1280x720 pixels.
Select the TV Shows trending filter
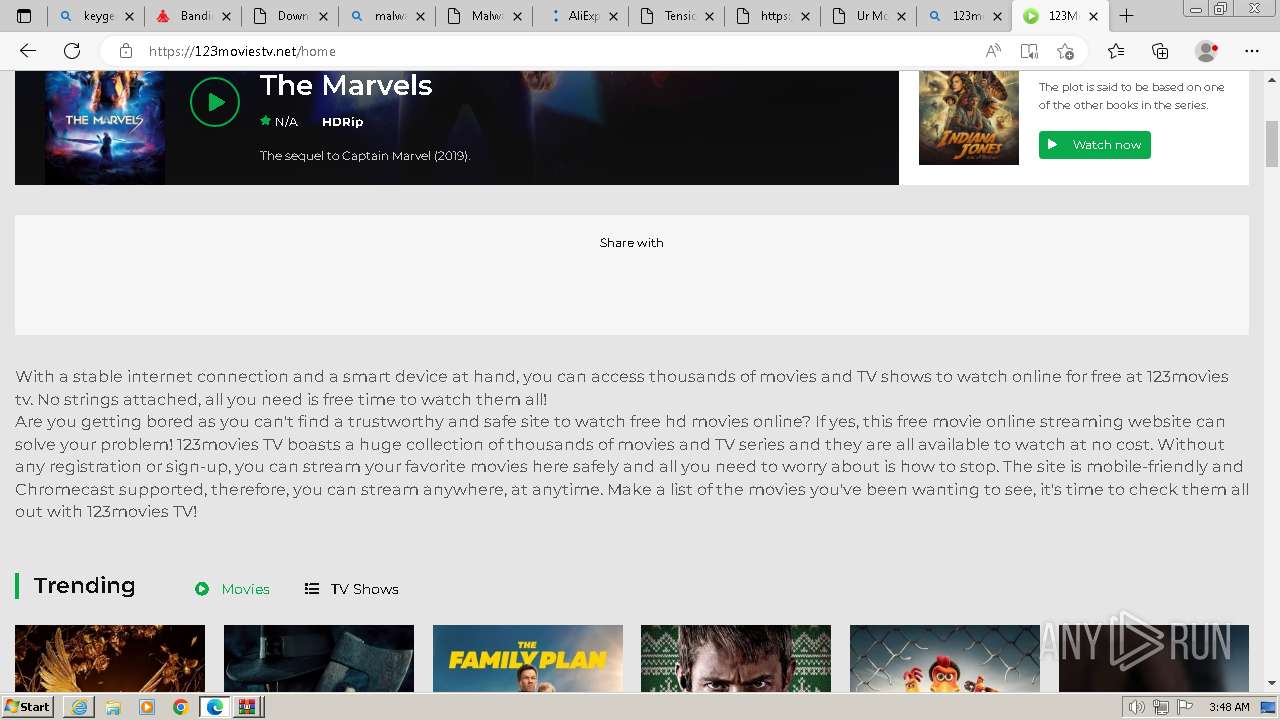[x=351, y=589]
